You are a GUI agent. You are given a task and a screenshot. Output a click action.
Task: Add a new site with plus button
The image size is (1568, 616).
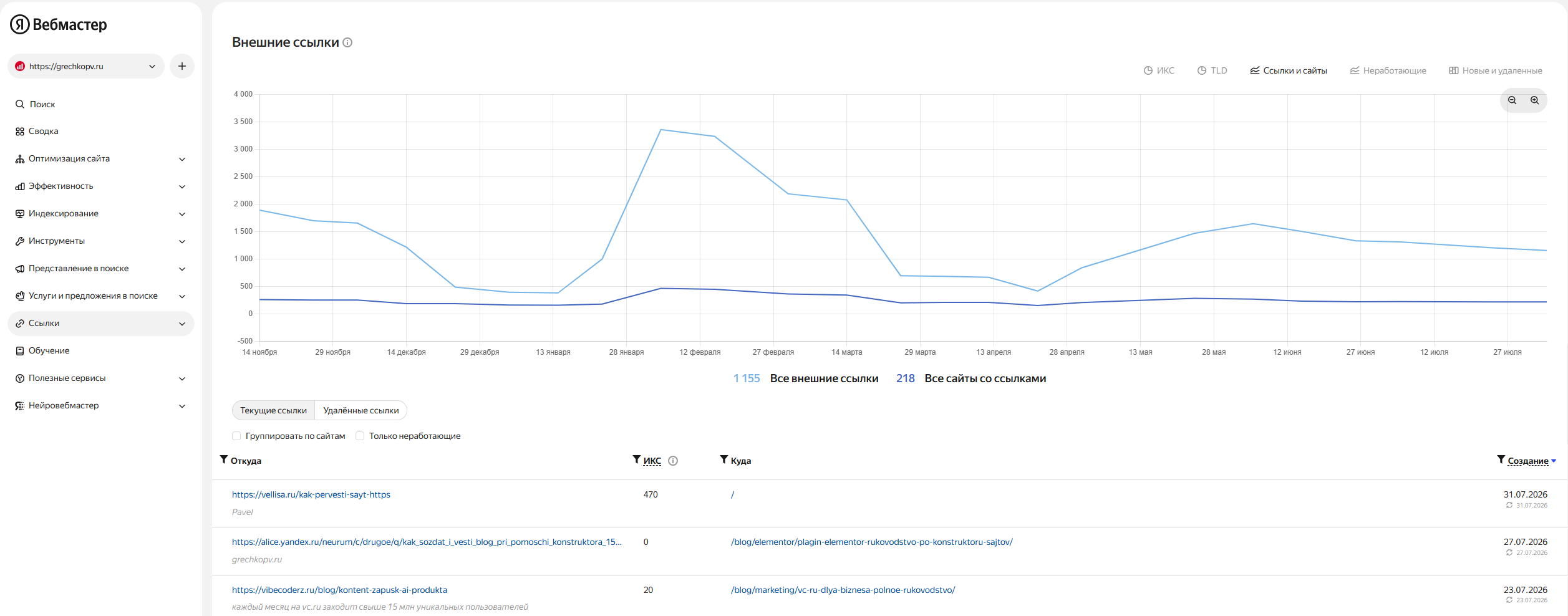click(182, 66)
